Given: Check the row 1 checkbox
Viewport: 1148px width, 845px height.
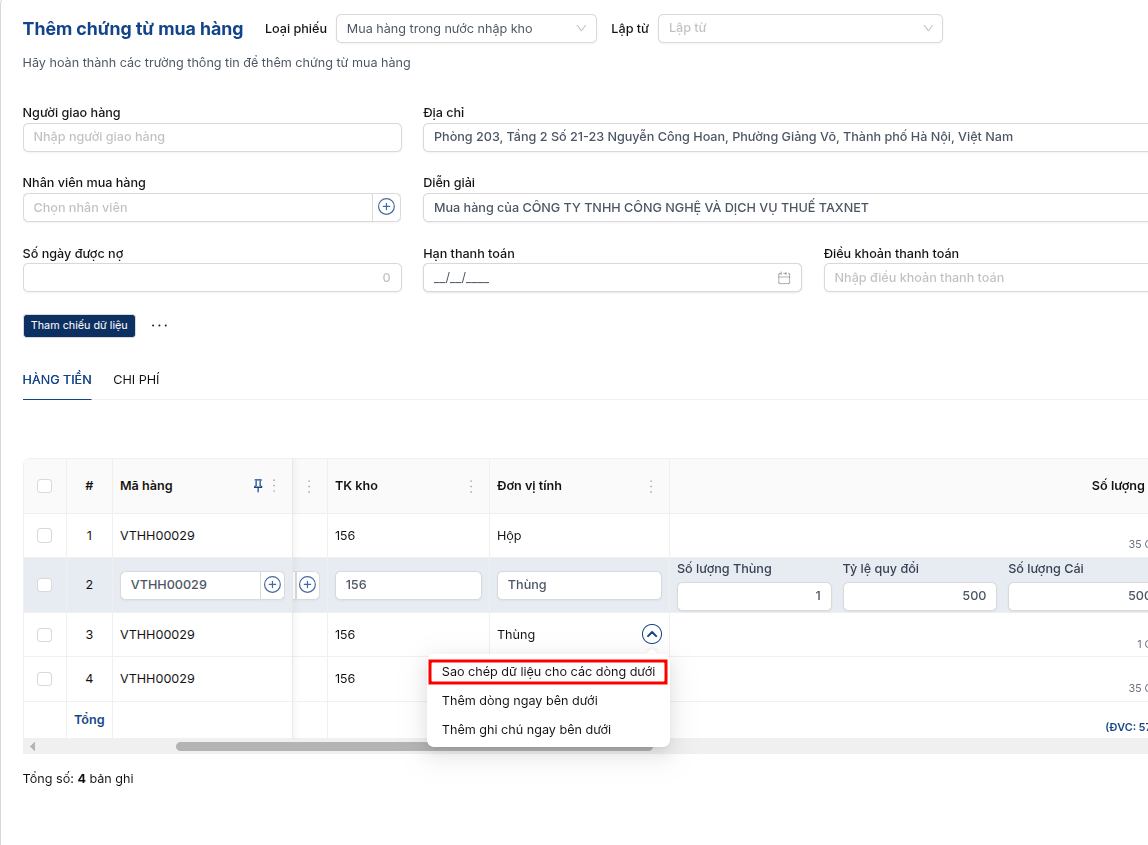Looking at the screenshot, I should [x=45, y=535].
